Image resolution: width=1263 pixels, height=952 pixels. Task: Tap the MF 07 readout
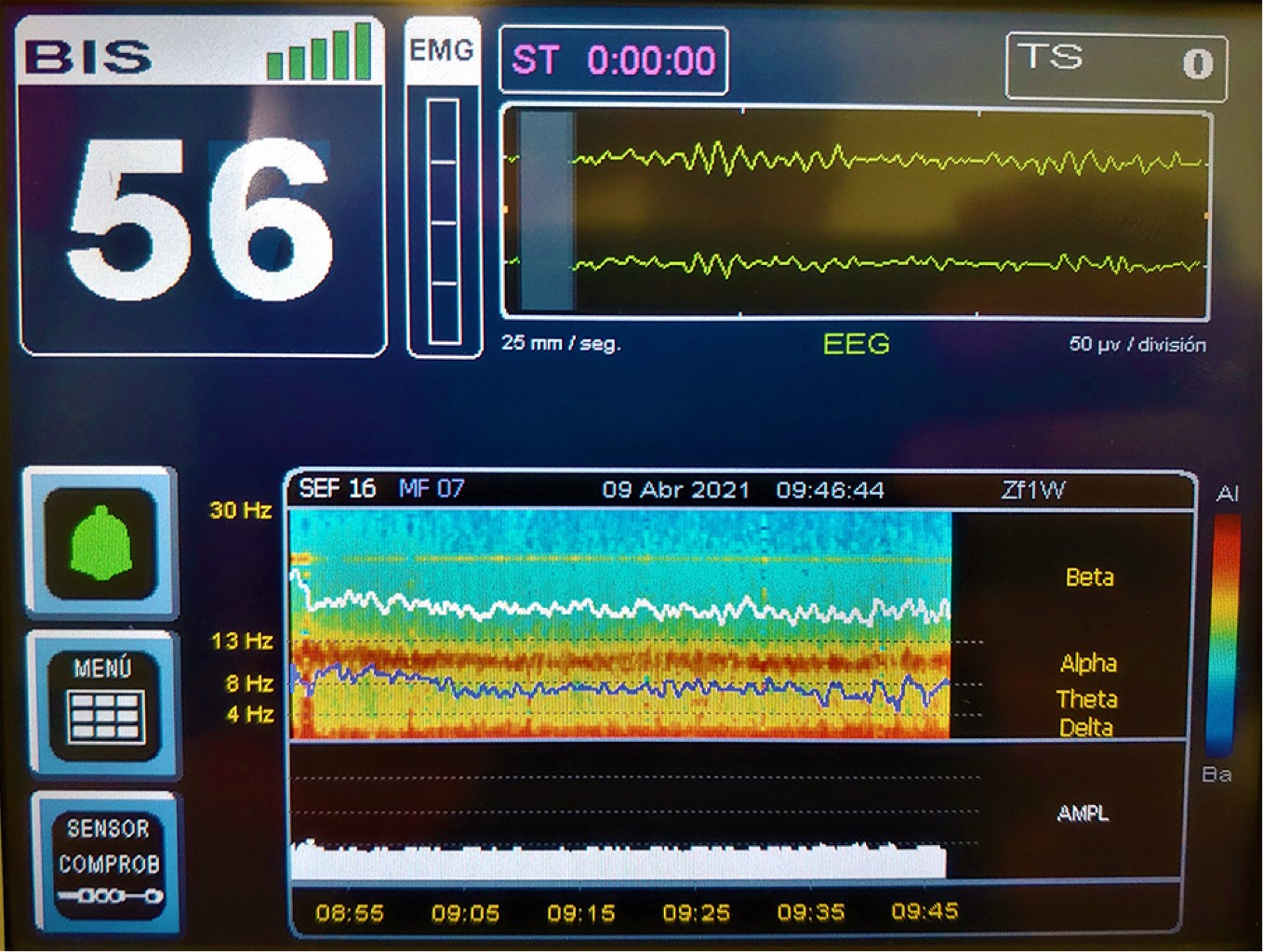(431, 489)
